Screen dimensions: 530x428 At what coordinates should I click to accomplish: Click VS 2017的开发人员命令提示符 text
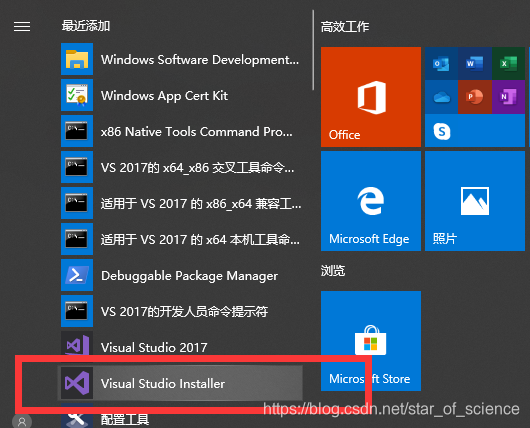click(184, 311)
